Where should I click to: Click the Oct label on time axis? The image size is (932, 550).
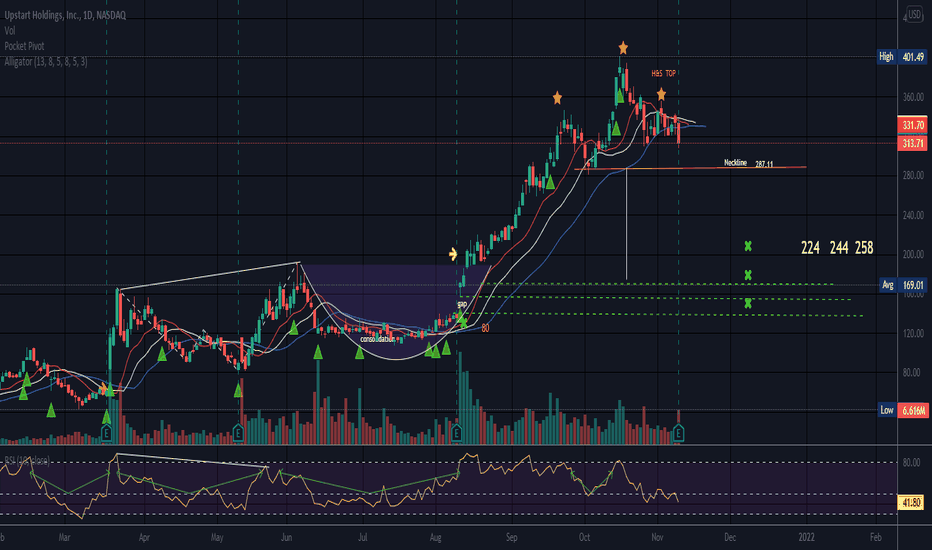tap(584, 538)
